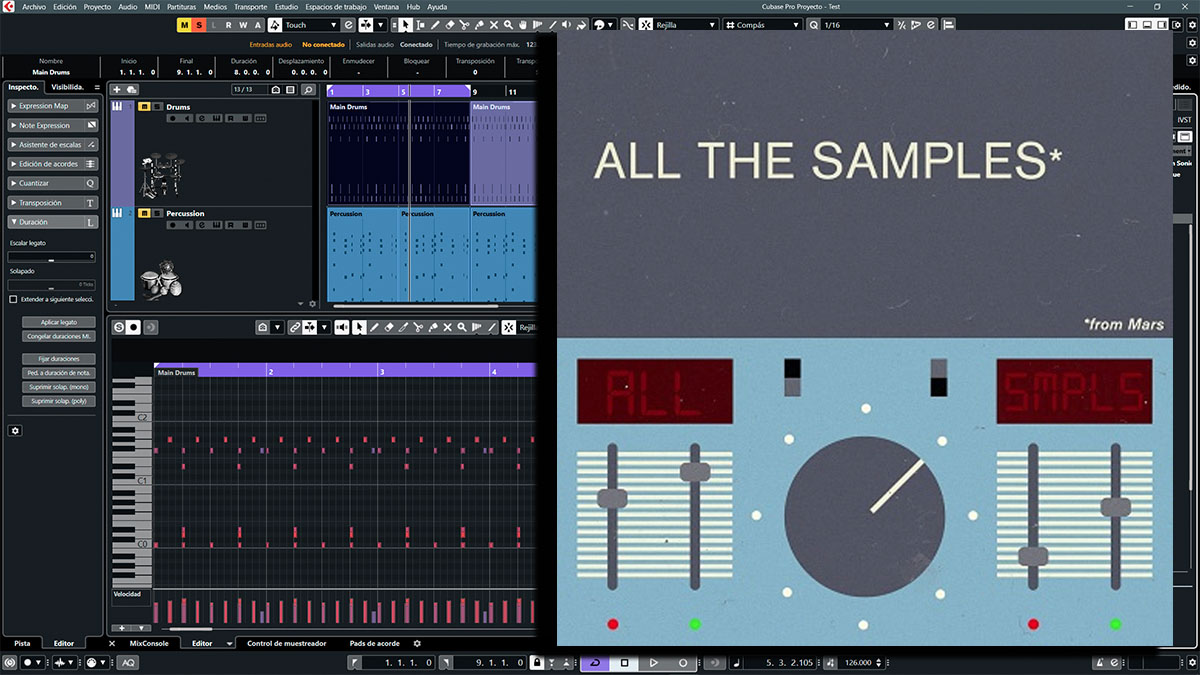The width and height of the screenshot is (1200, 675).
Task: Select the Mute X tool in key editor toolbar
Action: (447, 327)
